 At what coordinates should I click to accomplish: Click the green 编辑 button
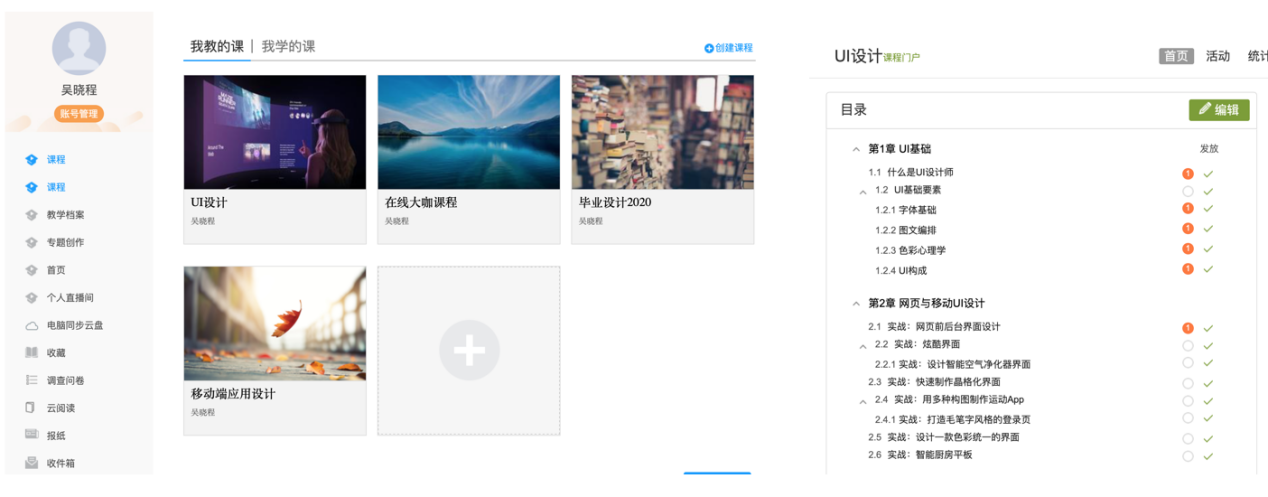1218,110
